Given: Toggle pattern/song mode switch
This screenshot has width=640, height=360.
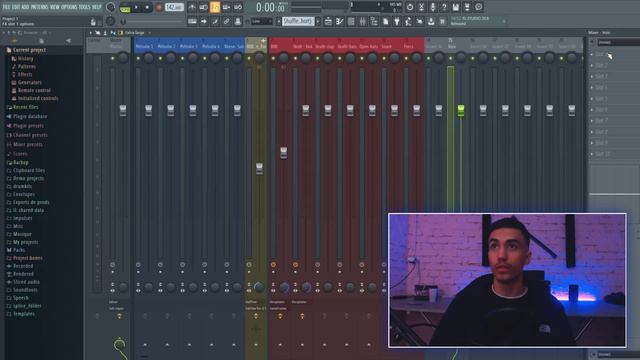Looking at the screenshot, I should 125,8.
